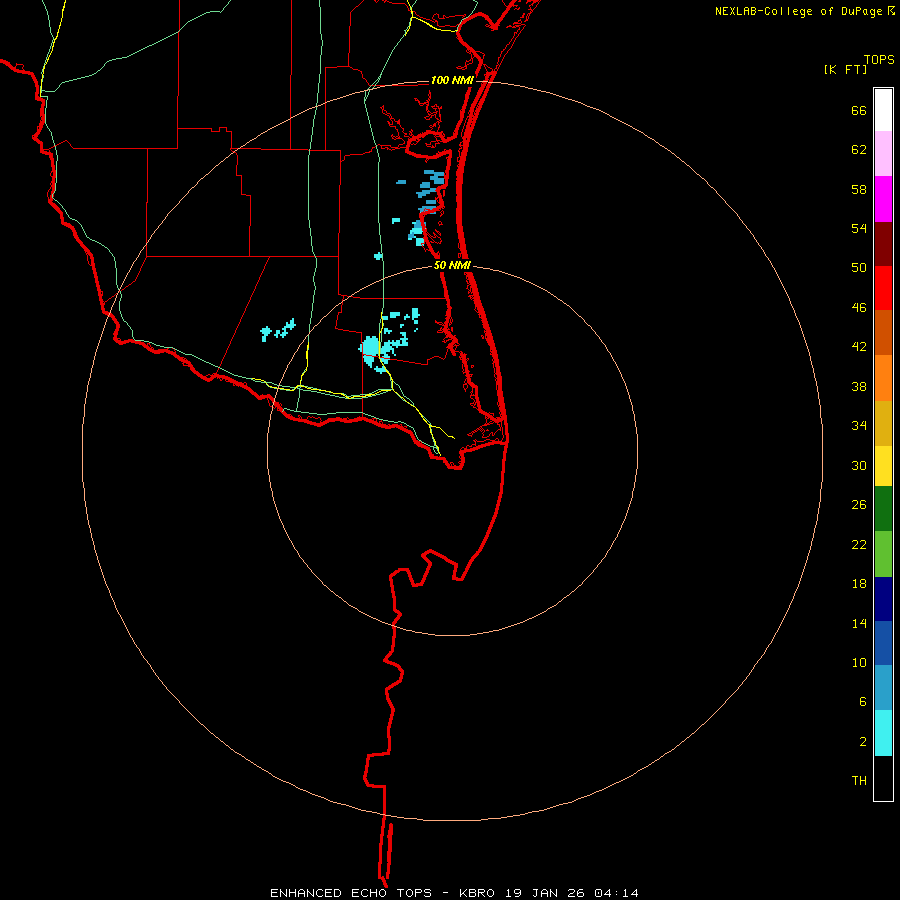Image resolution: width=900 pixels, height=900 pixels.
Task: Click the legend value "58"
Action: (x=859, y=189)
